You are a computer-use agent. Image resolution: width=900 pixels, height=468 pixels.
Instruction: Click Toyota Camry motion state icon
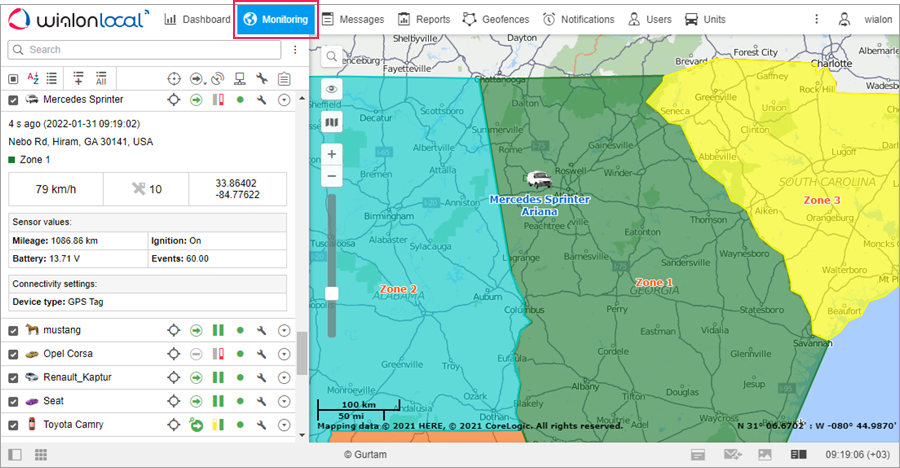(x=196, y=425)
